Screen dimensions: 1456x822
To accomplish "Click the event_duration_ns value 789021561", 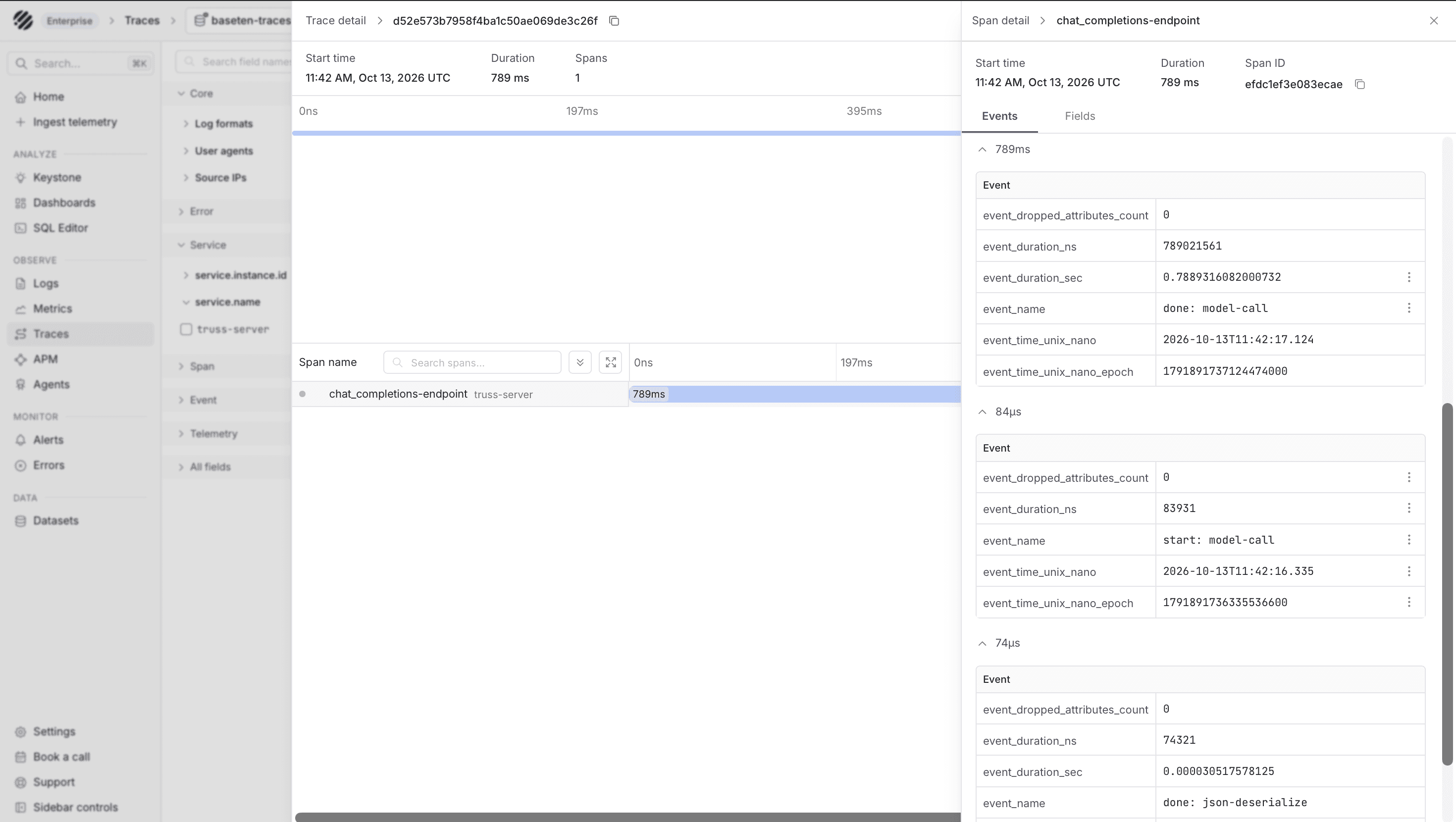I will tap(1192, 246).
